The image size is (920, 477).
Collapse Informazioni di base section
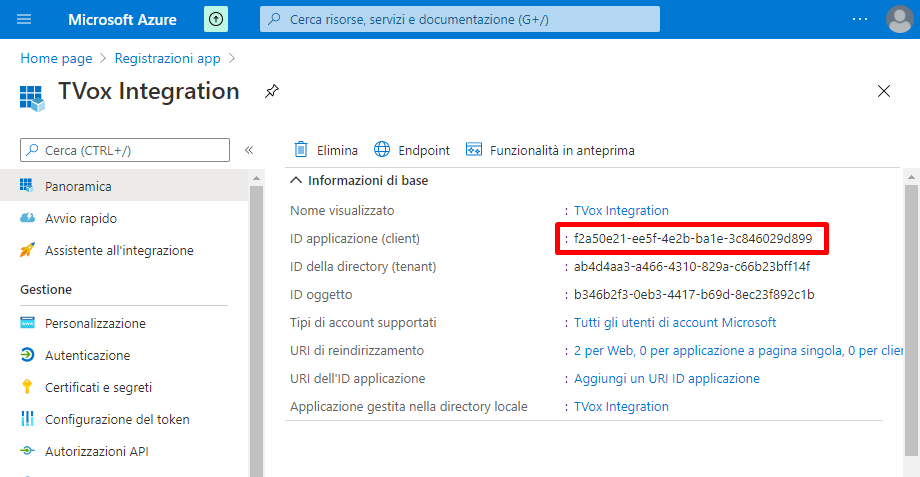[x=296, y=181]
